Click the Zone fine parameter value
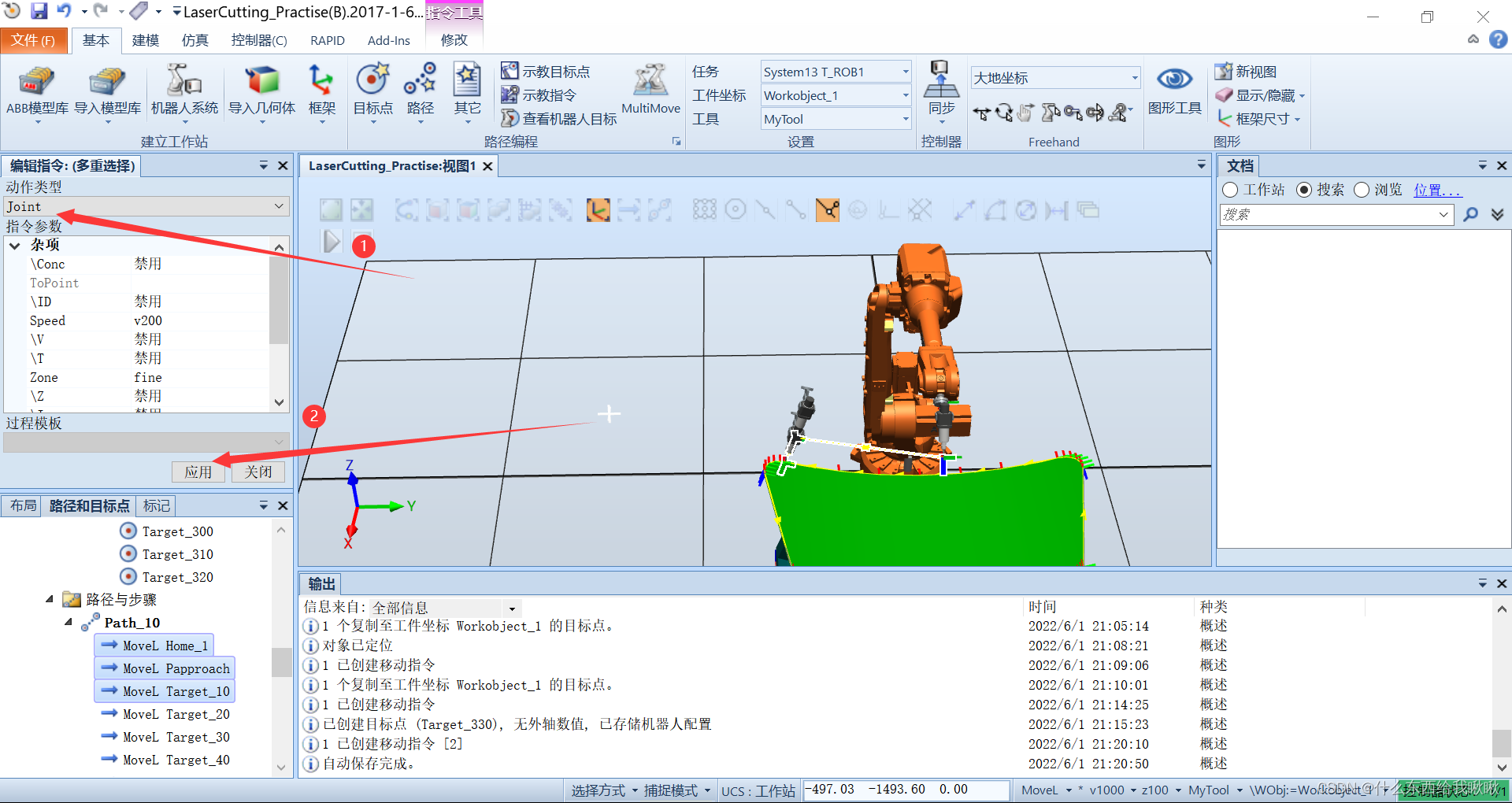The width and height of the screenshot is (1512, 803). (x=148, y=377)
